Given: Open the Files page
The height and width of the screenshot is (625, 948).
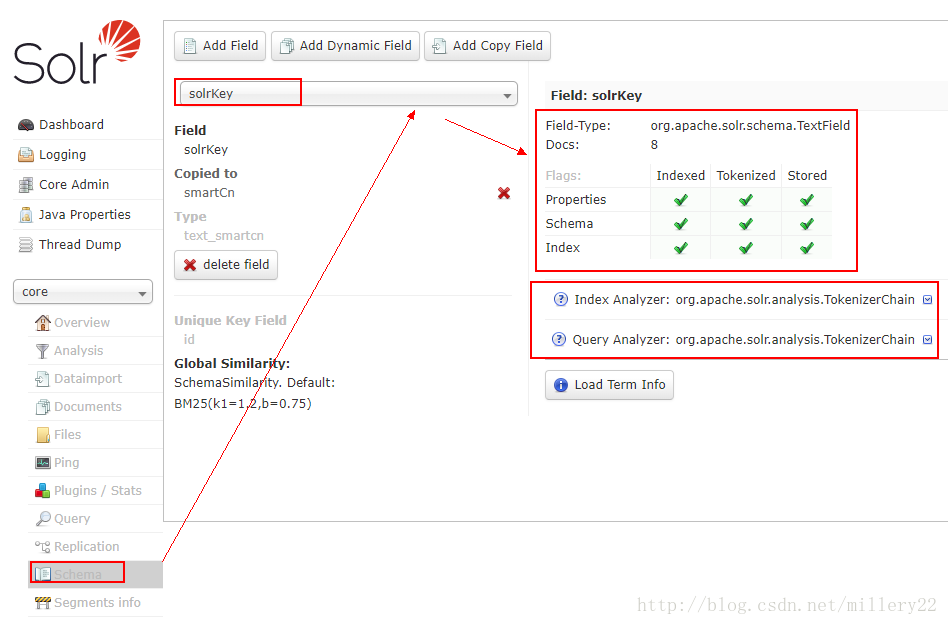Looking at the screenshot, I should (67, 435).
